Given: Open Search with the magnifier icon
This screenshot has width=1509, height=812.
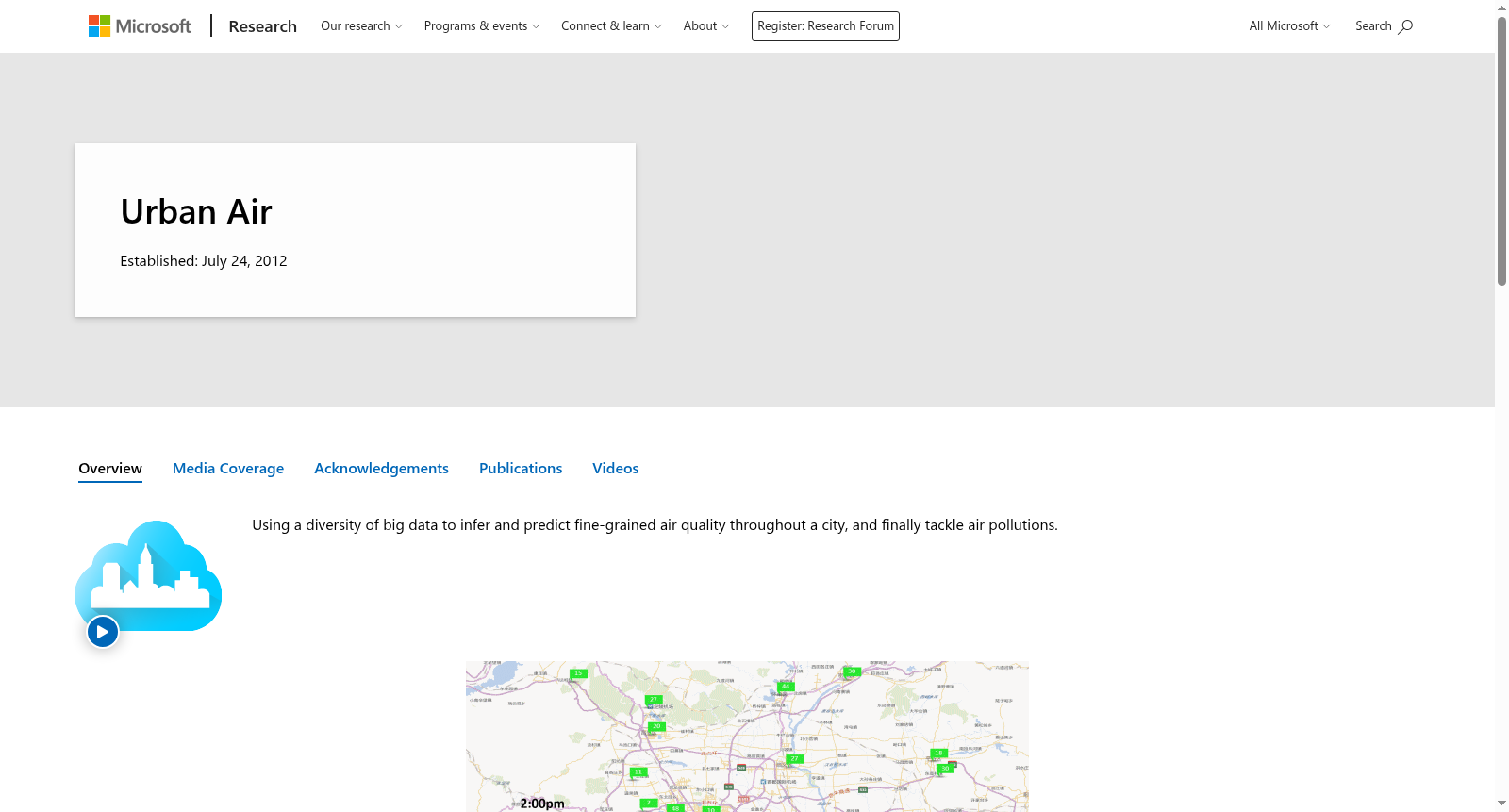Looking at the screenshot, I should [x=1384, y=26].
